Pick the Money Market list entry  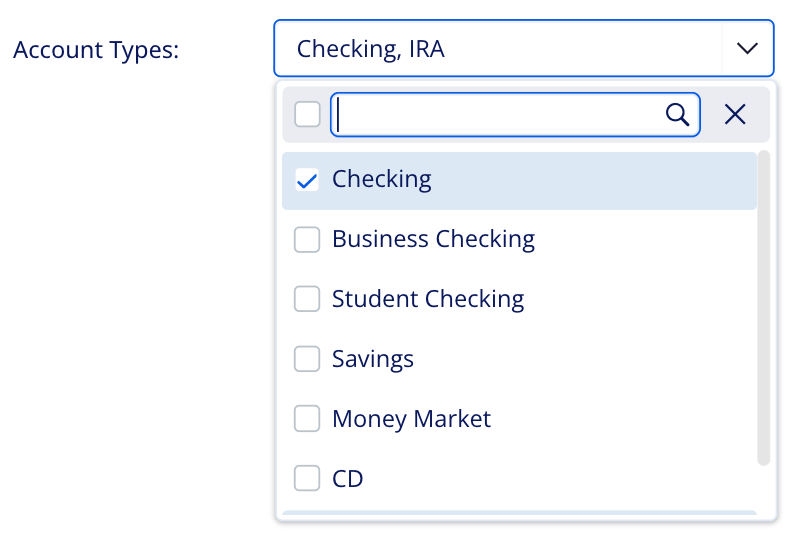[x=411, y=419]
